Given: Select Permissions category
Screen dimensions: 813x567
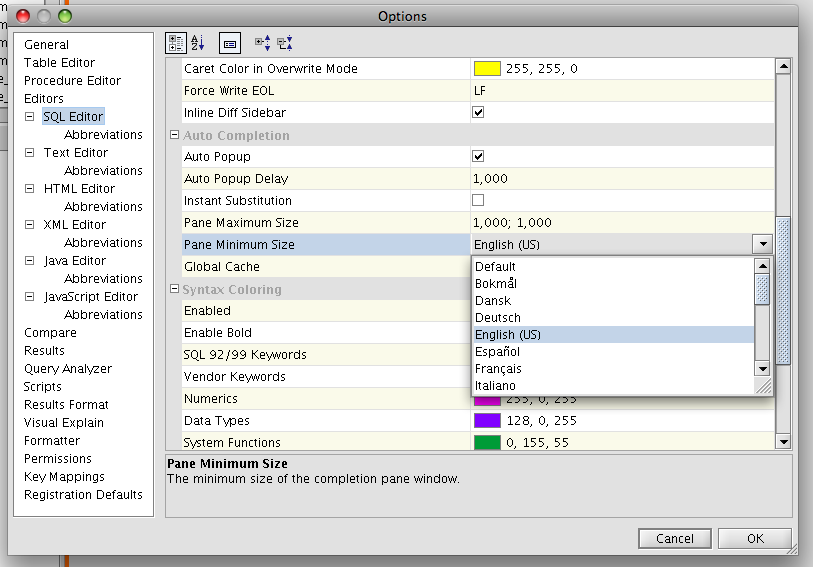Looking at the screenshot, I should [x=58, y=459].
